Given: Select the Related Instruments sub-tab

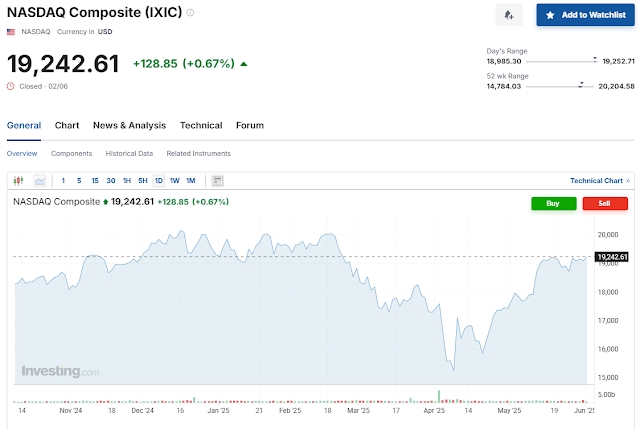Looking at the screenshot, I should (198, 153).
